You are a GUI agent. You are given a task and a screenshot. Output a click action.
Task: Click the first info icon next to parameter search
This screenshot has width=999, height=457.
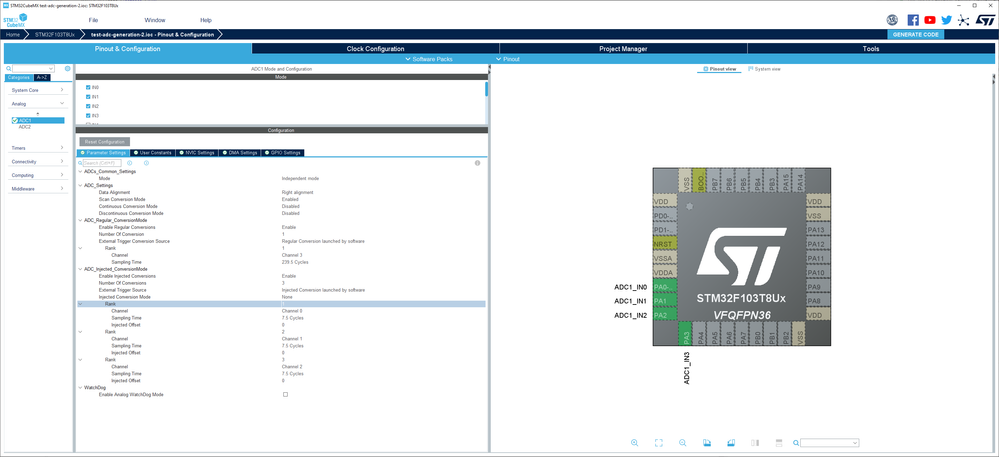(x=129, y=163)
